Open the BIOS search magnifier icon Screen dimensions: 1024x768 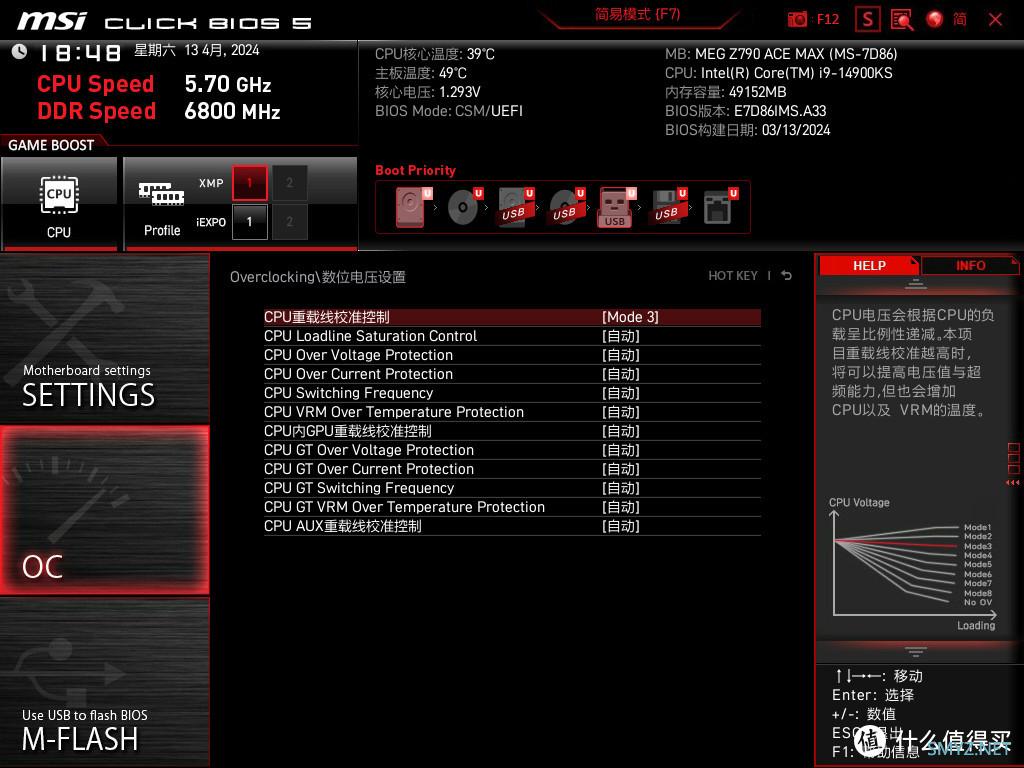(901, 20)
